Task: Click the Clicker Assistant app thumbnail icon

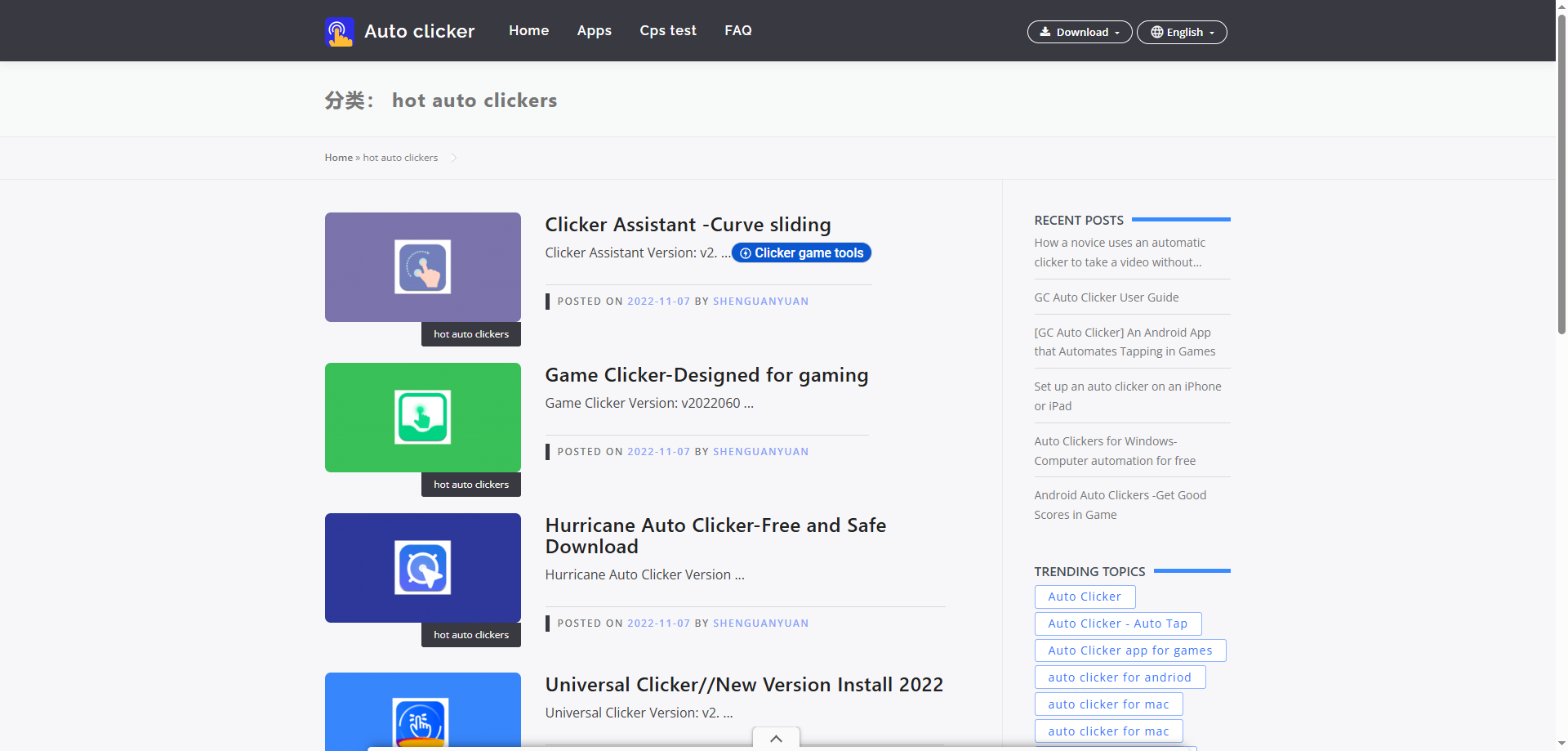Action: click(422, 266)
